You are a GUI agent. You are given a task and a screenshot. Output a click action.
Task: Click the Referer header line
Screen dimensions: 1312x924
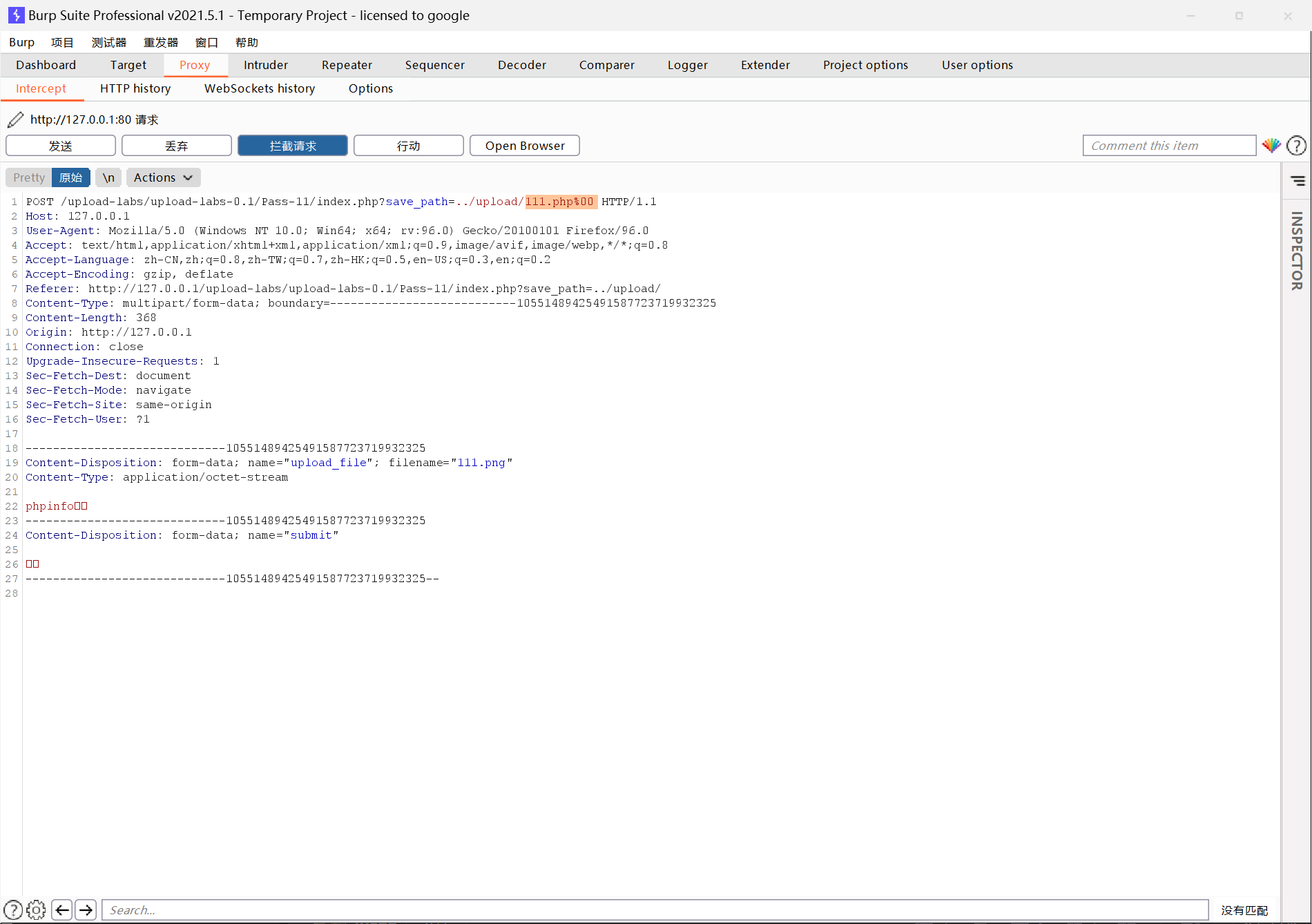(x=343, y=289)
